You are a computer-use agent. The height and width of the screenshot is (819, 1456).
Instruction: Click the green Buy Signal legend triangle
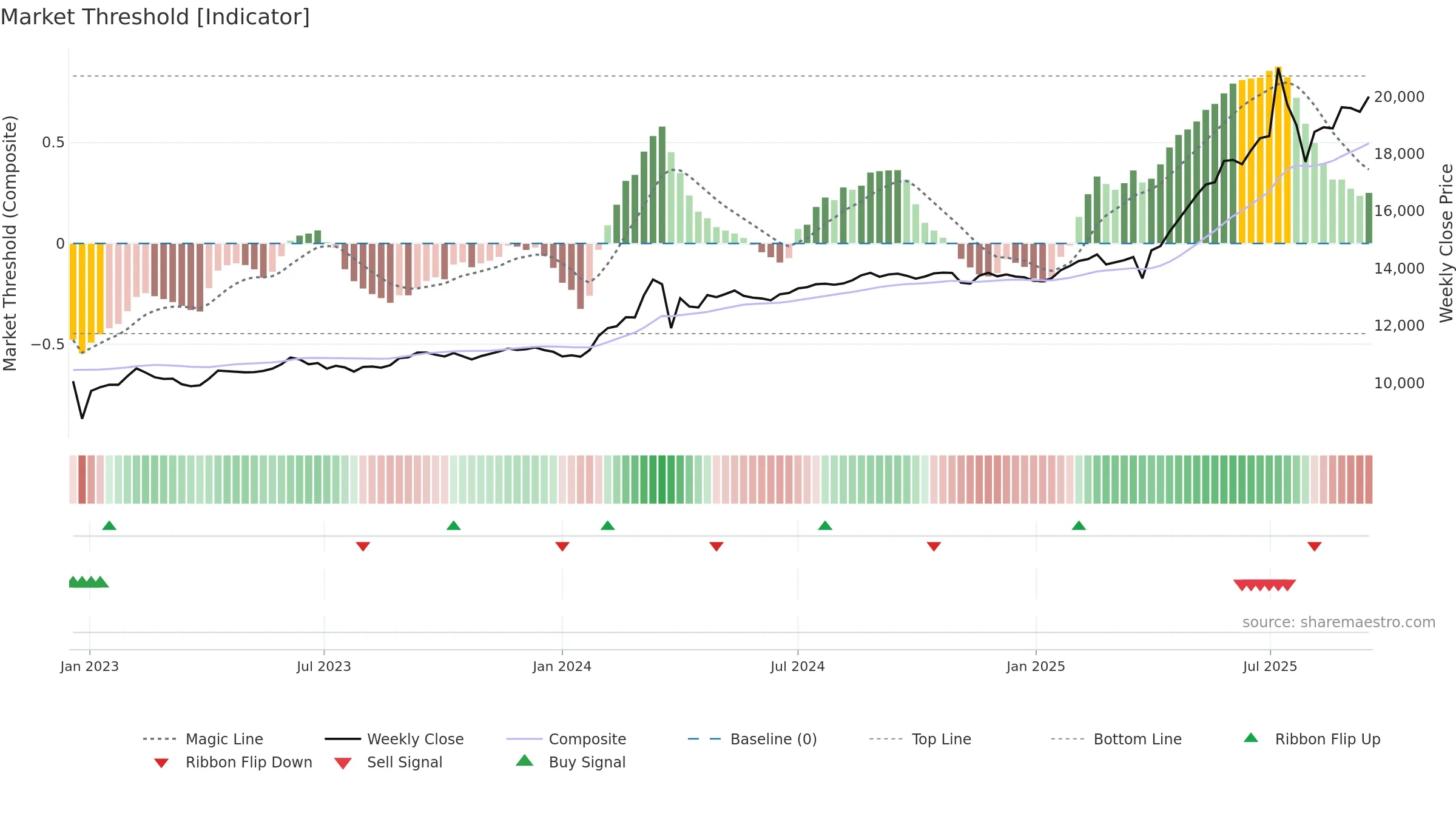525,760
